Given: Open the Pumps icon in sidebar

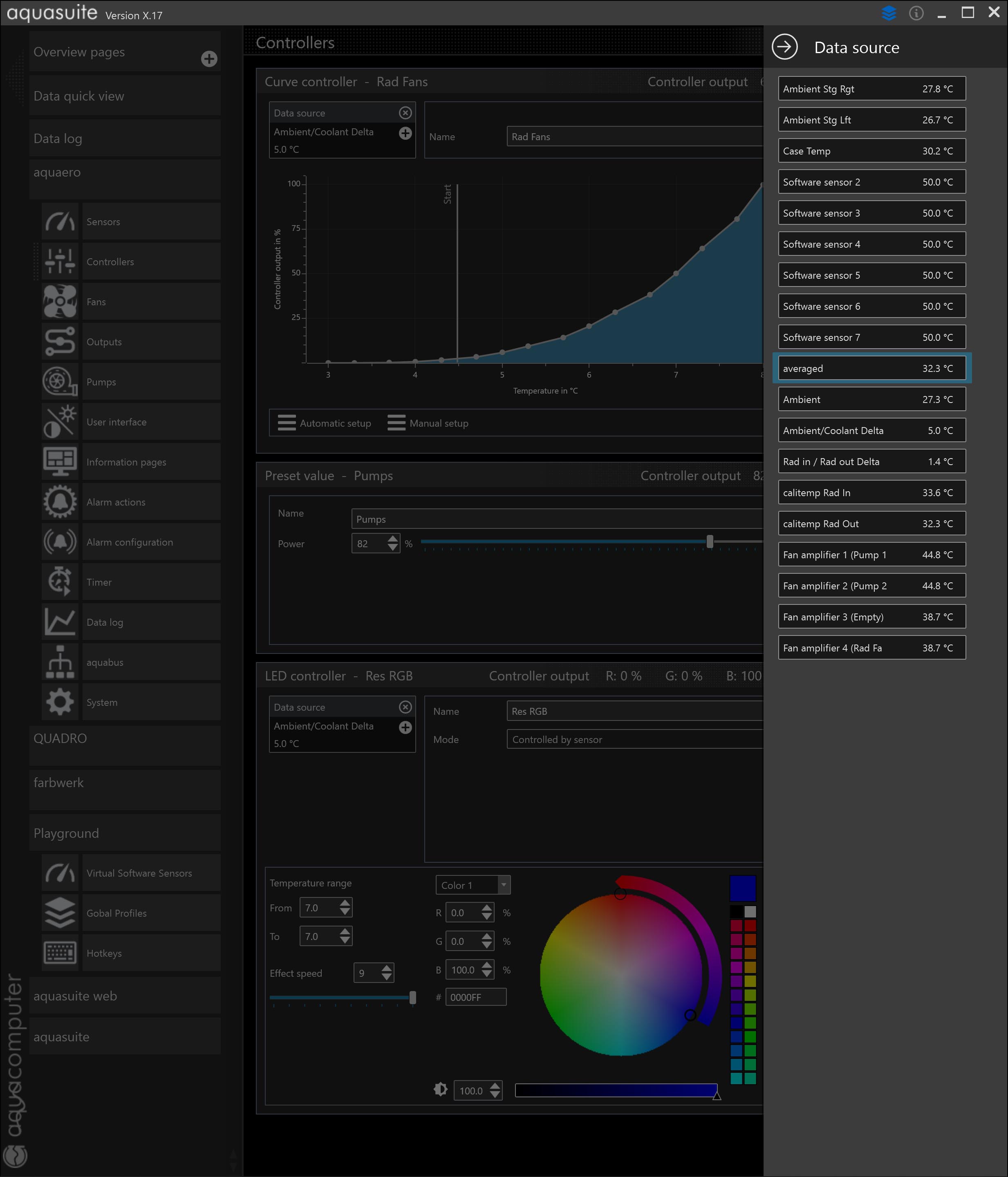Looking at the screenshot, I should click(60, 382).
